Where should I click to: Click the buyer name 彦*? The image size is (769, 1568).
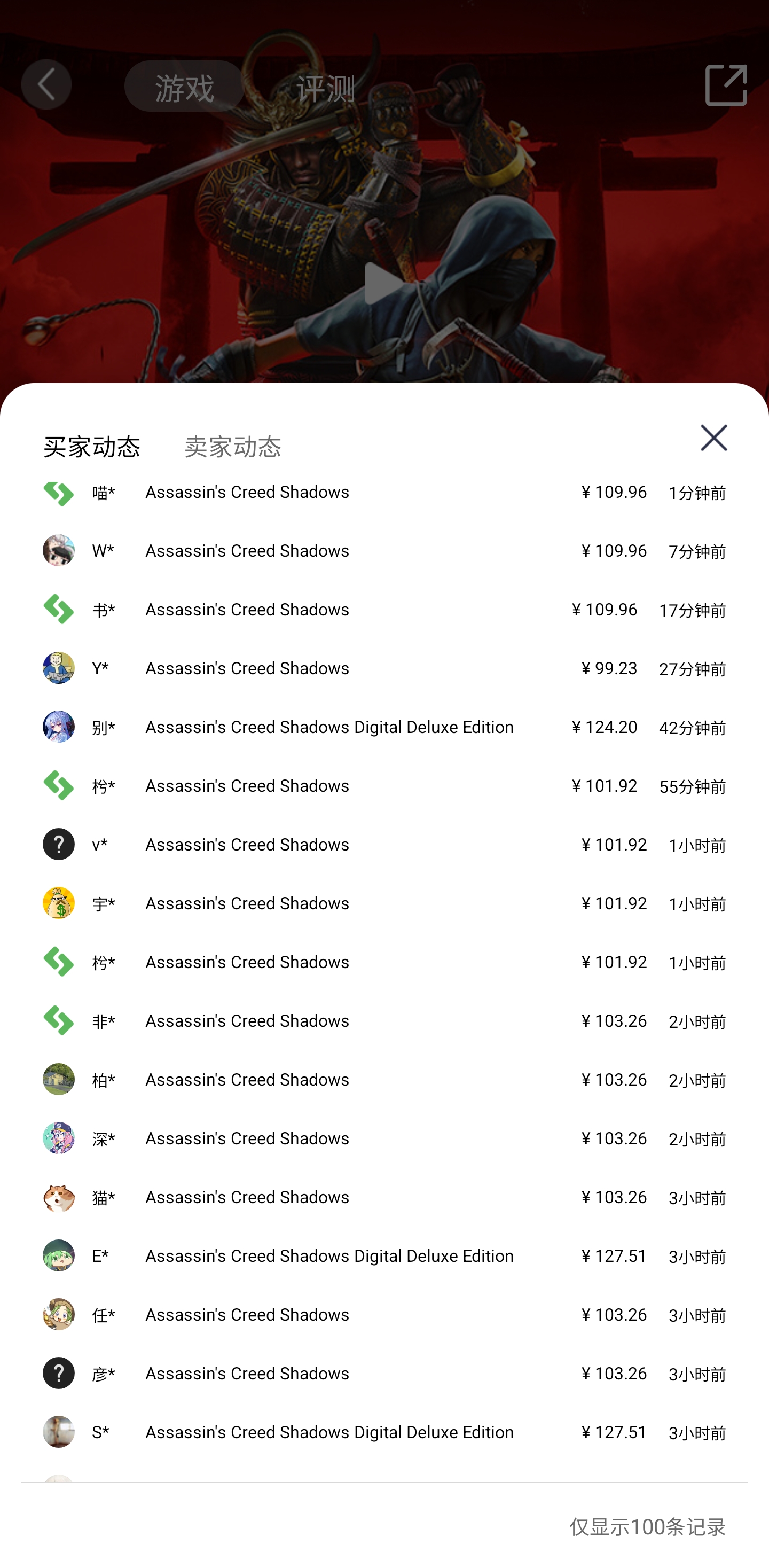tap(104, 1374)
